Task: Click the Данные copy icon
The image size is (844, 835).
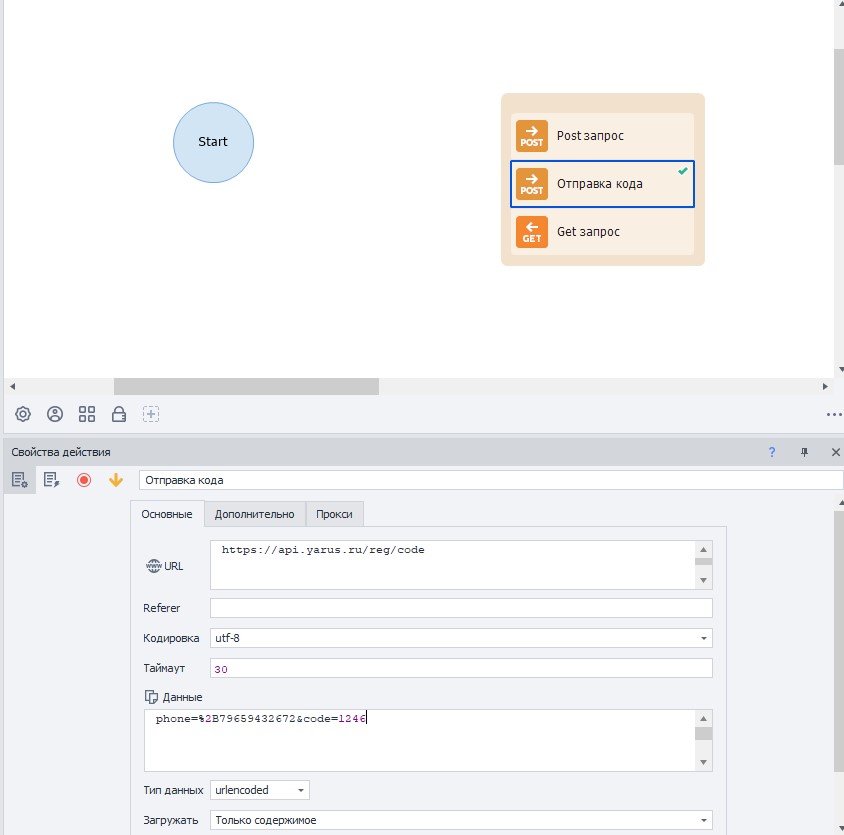Action: point(151,697)
